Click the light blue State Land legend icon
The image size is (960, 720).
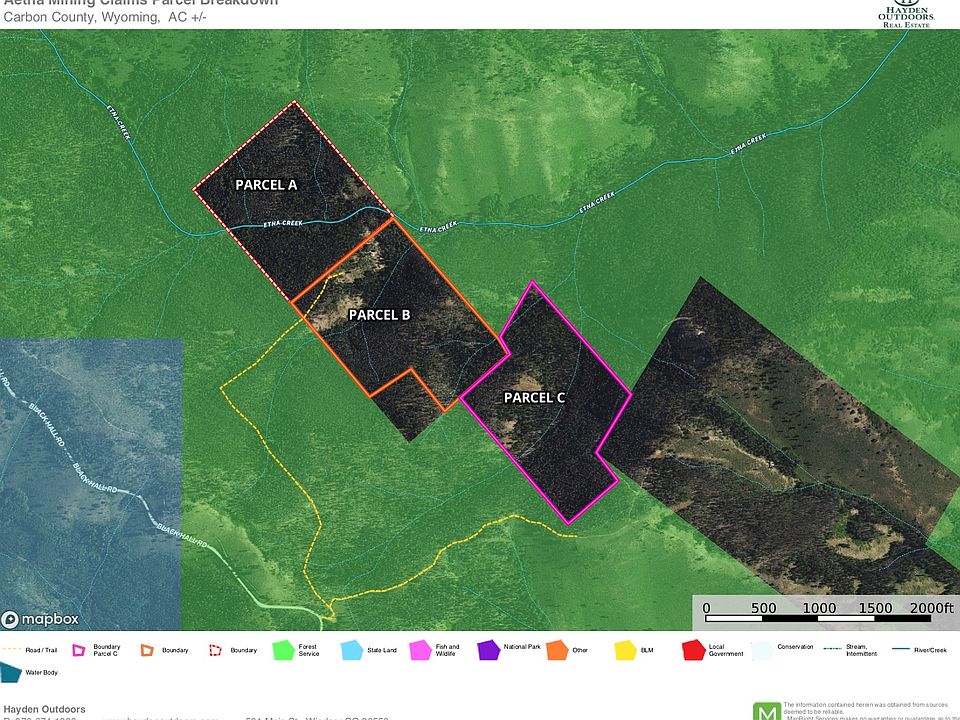(353, 651)
